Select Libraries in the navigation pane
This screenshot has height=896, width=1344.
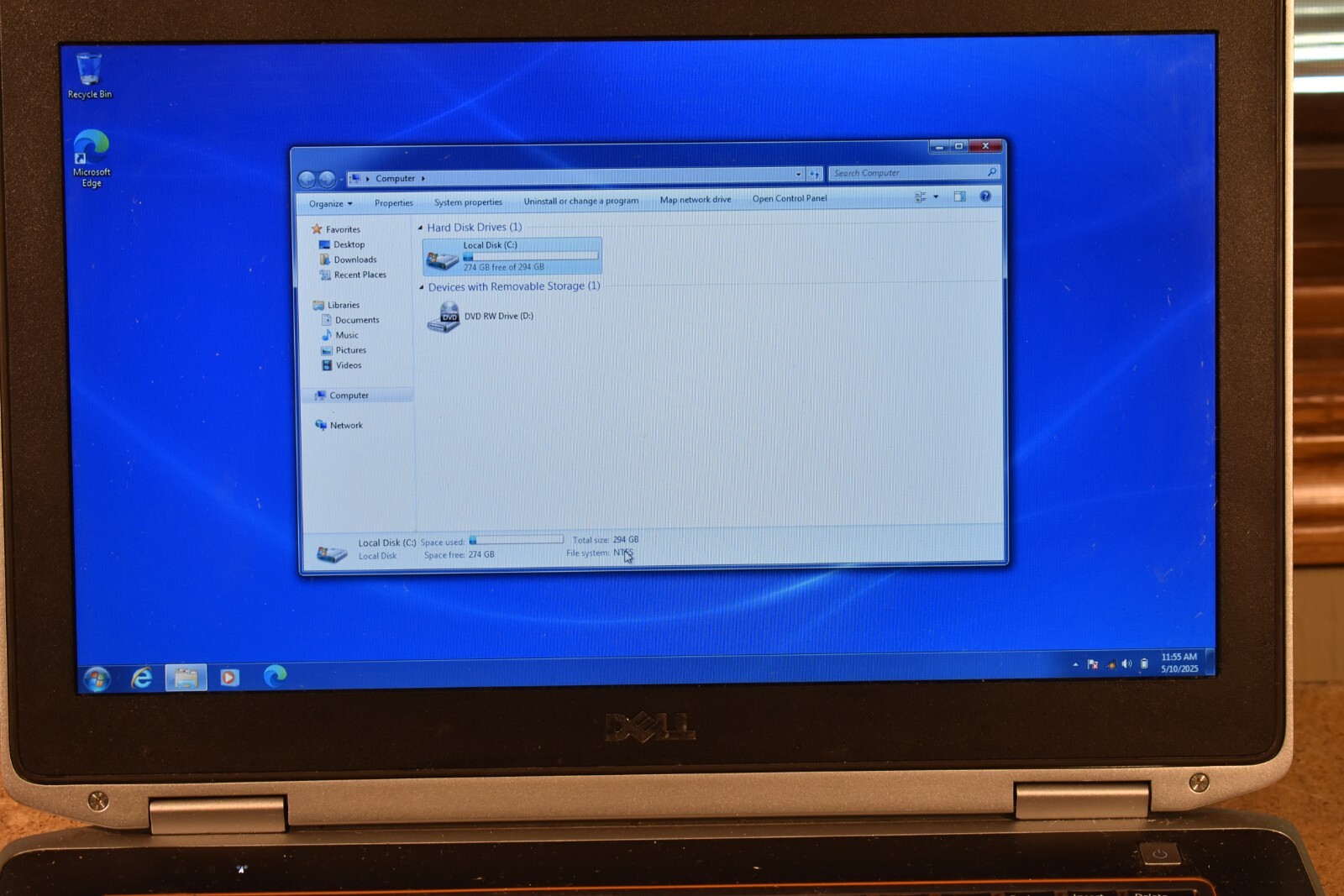pyautogui.click(x=344, y=305)
